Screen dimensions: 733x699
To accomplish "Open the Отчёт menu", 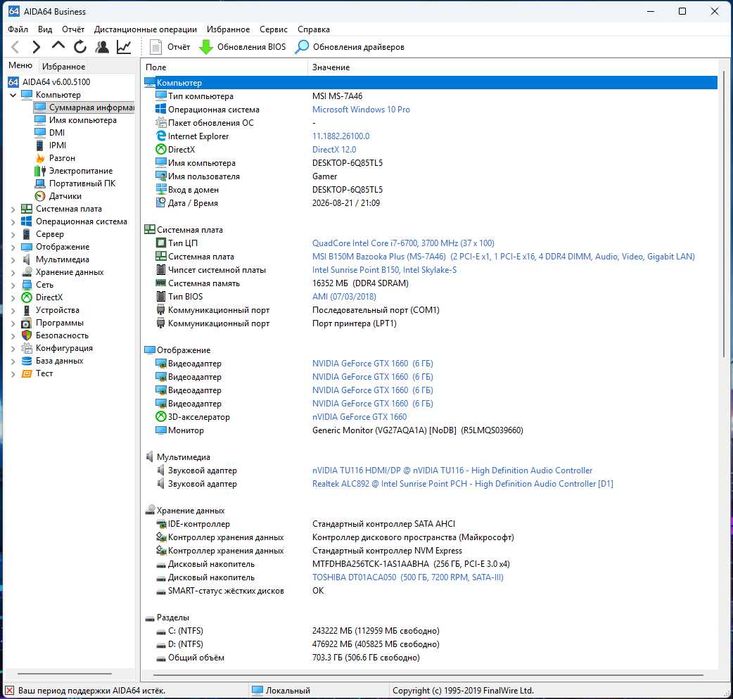I will point(73,29).
